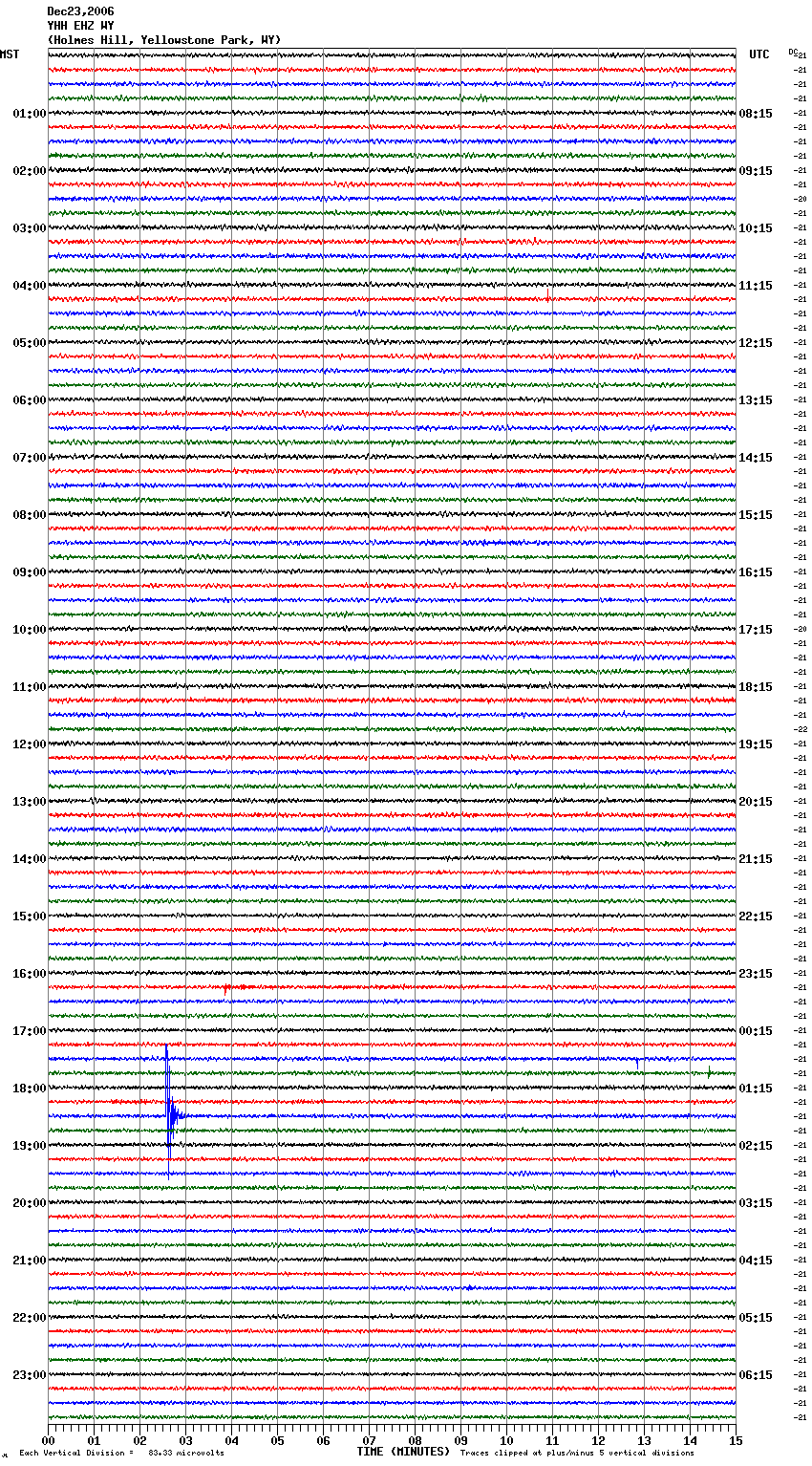Click the 05:15 UTC time label

[x=756, y=1318]
